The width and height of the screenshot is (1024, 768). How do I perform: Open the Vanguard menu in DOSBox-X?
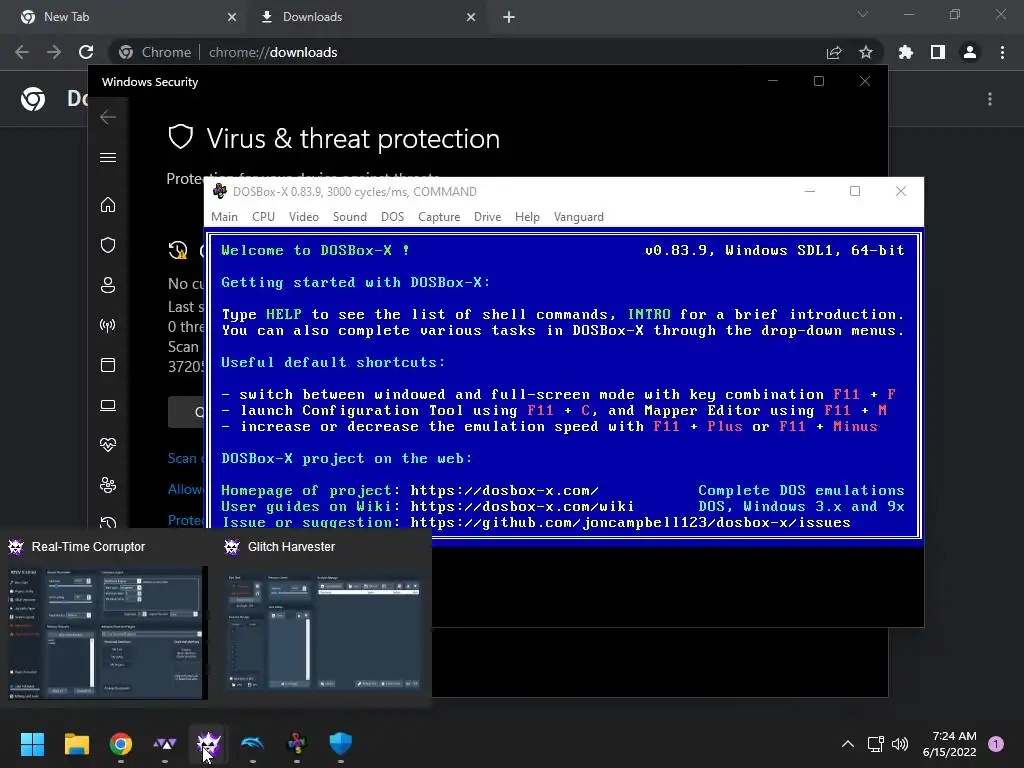coord(579,217)
